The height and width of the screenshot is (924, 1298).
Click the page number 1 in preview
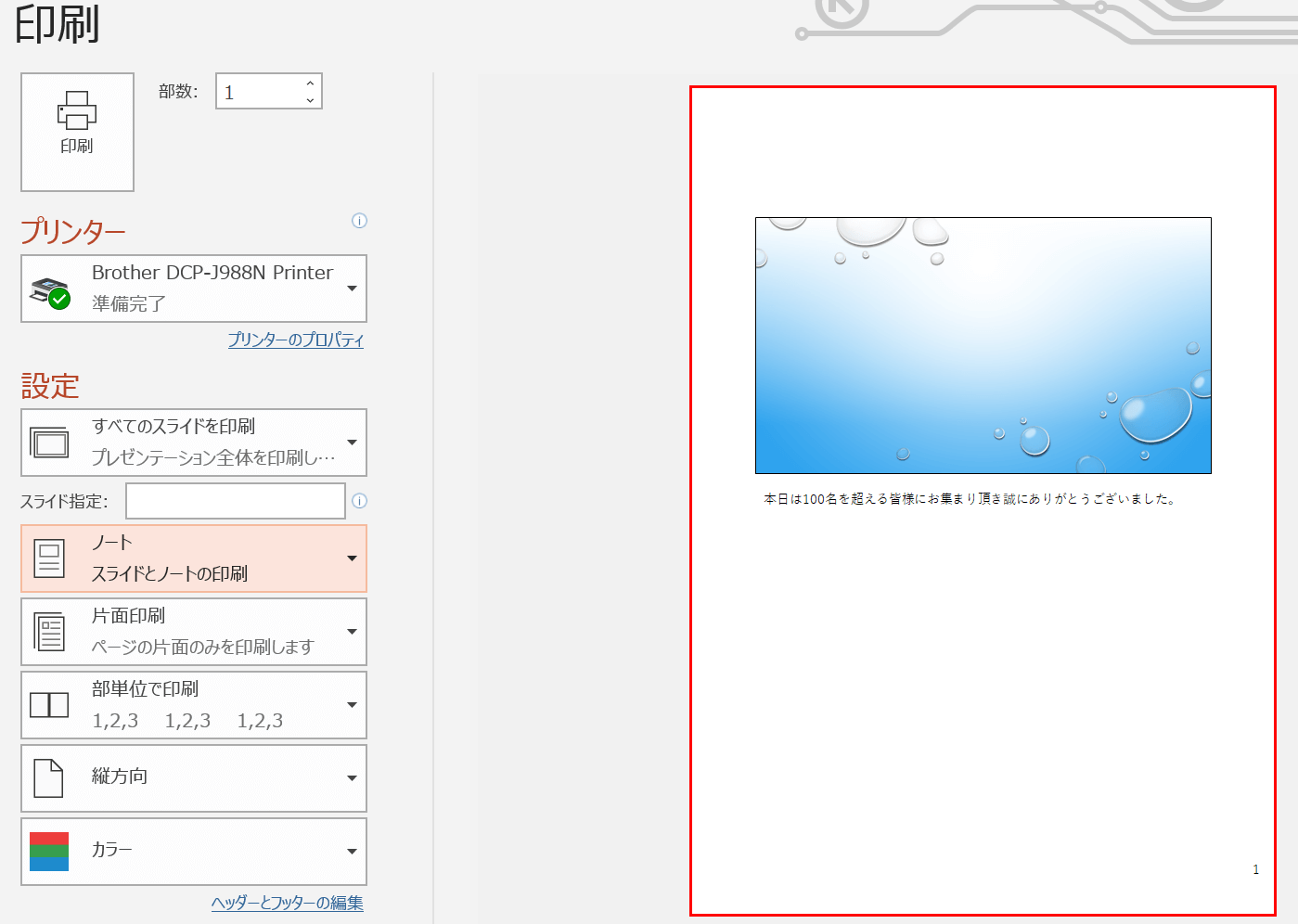(1256, 869)
